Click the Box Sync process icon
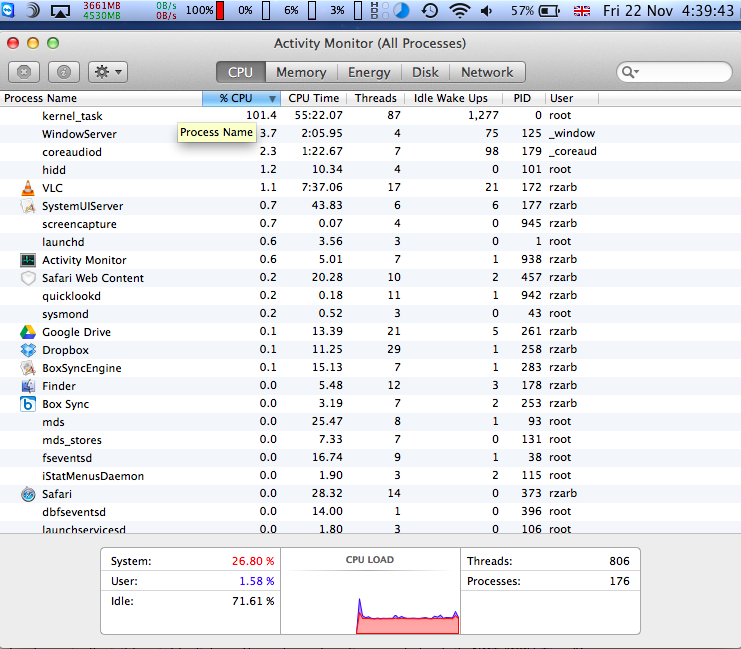This screenshot has height=649, width=741. [28, 404]
